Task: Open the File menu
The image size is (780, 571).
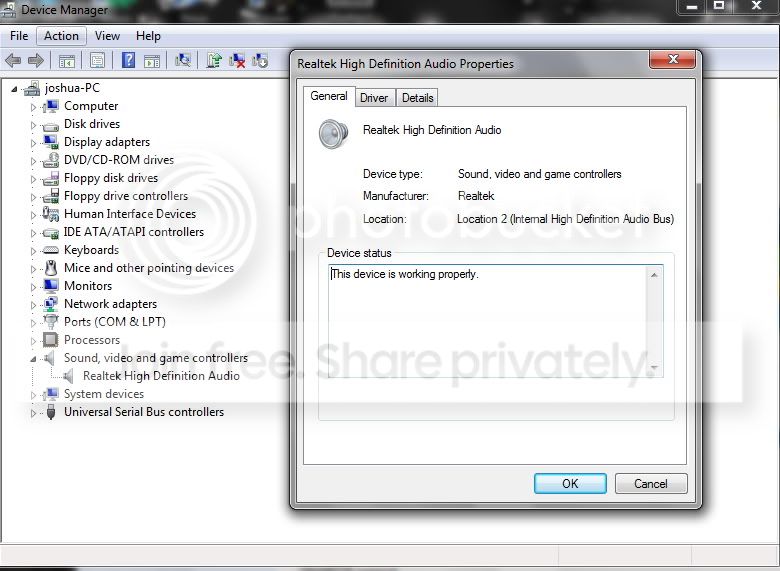Action: pyautogui.click(x=19, y=36)
